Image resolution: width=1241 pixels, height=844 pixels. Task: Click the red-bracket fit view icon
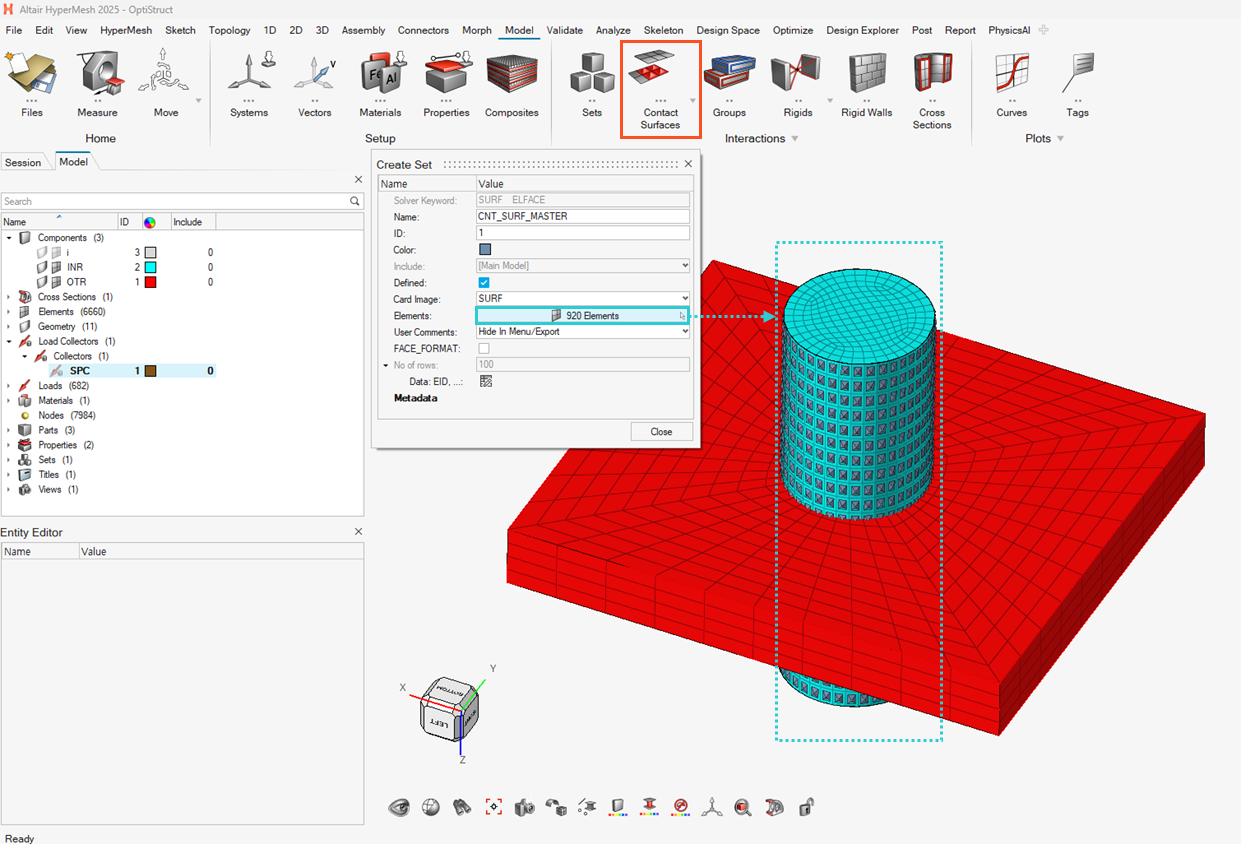point(493,806)
